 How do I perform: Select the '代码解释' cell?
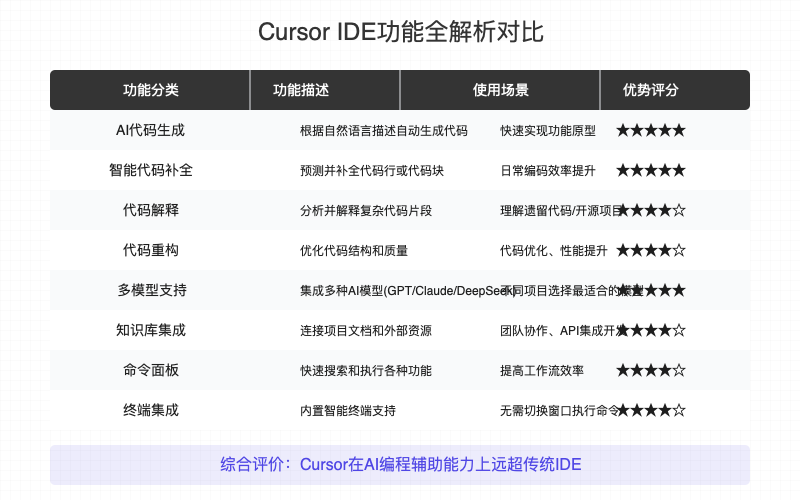pyautogui.click(x=151, y=210)
